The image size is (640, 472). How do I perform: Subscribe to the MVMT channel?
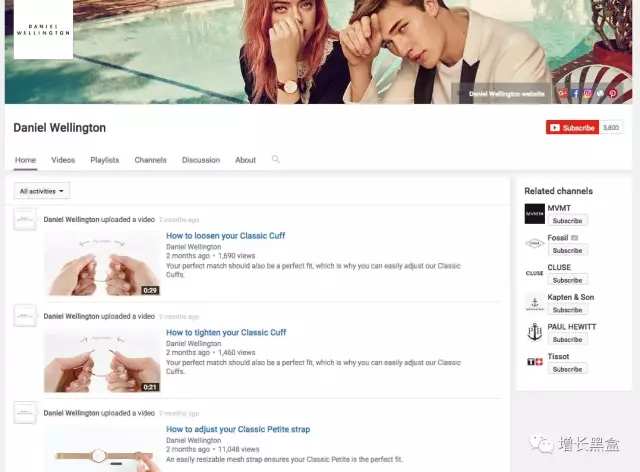(x=567, y=220)
